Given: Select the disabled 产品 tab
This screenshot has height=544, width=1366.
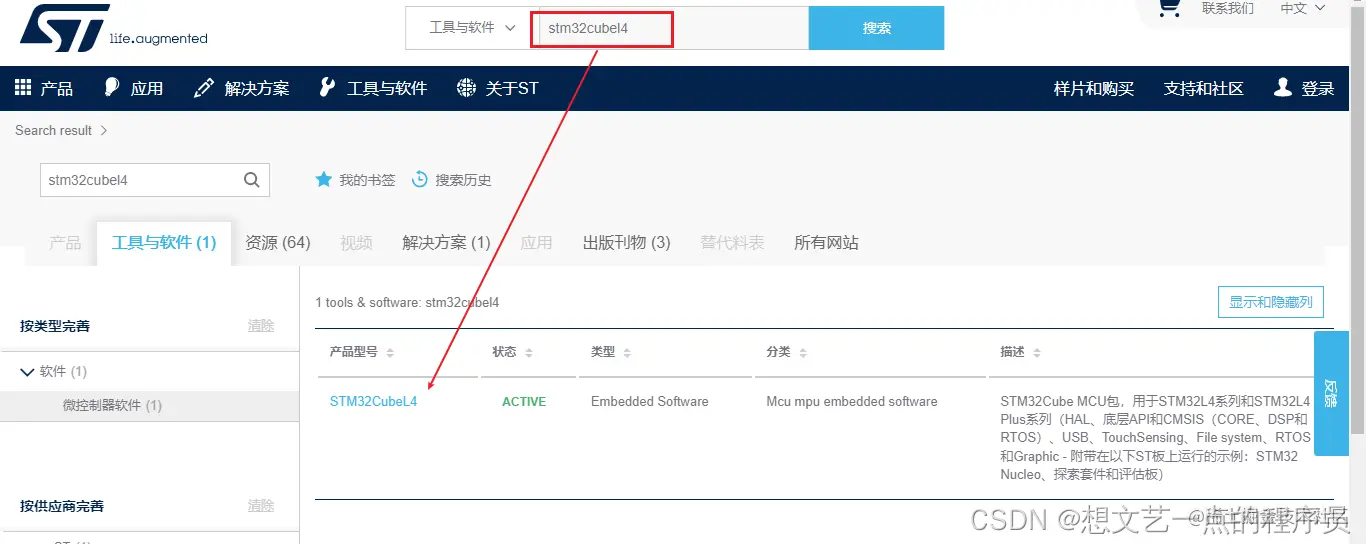Looking at the screenshot, I should (x=65, y=243).
